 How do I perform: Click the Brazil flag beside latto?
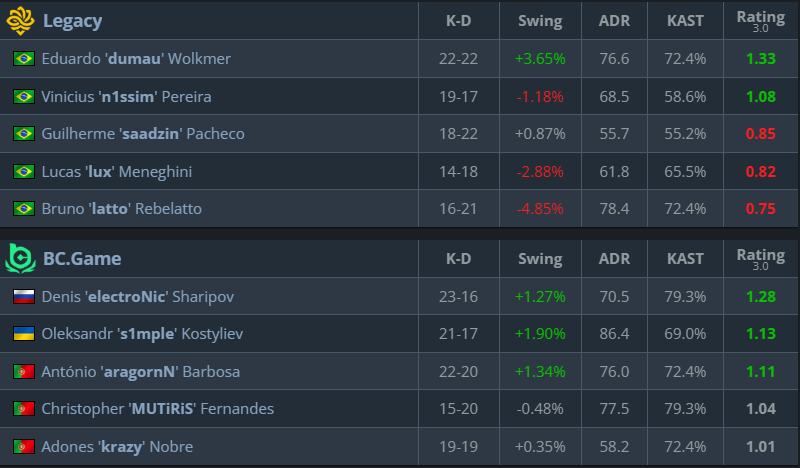[x=23, y=209]
